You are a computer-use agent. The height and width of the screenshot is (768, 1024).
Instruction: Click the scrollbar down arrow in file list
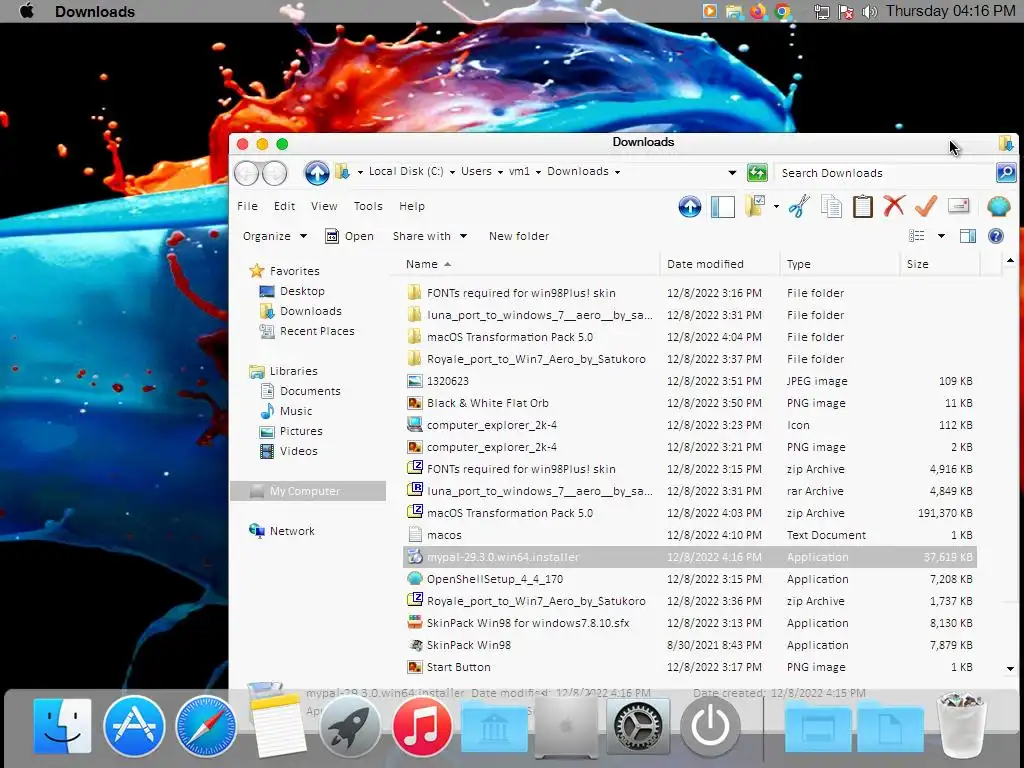[1010, 669]
